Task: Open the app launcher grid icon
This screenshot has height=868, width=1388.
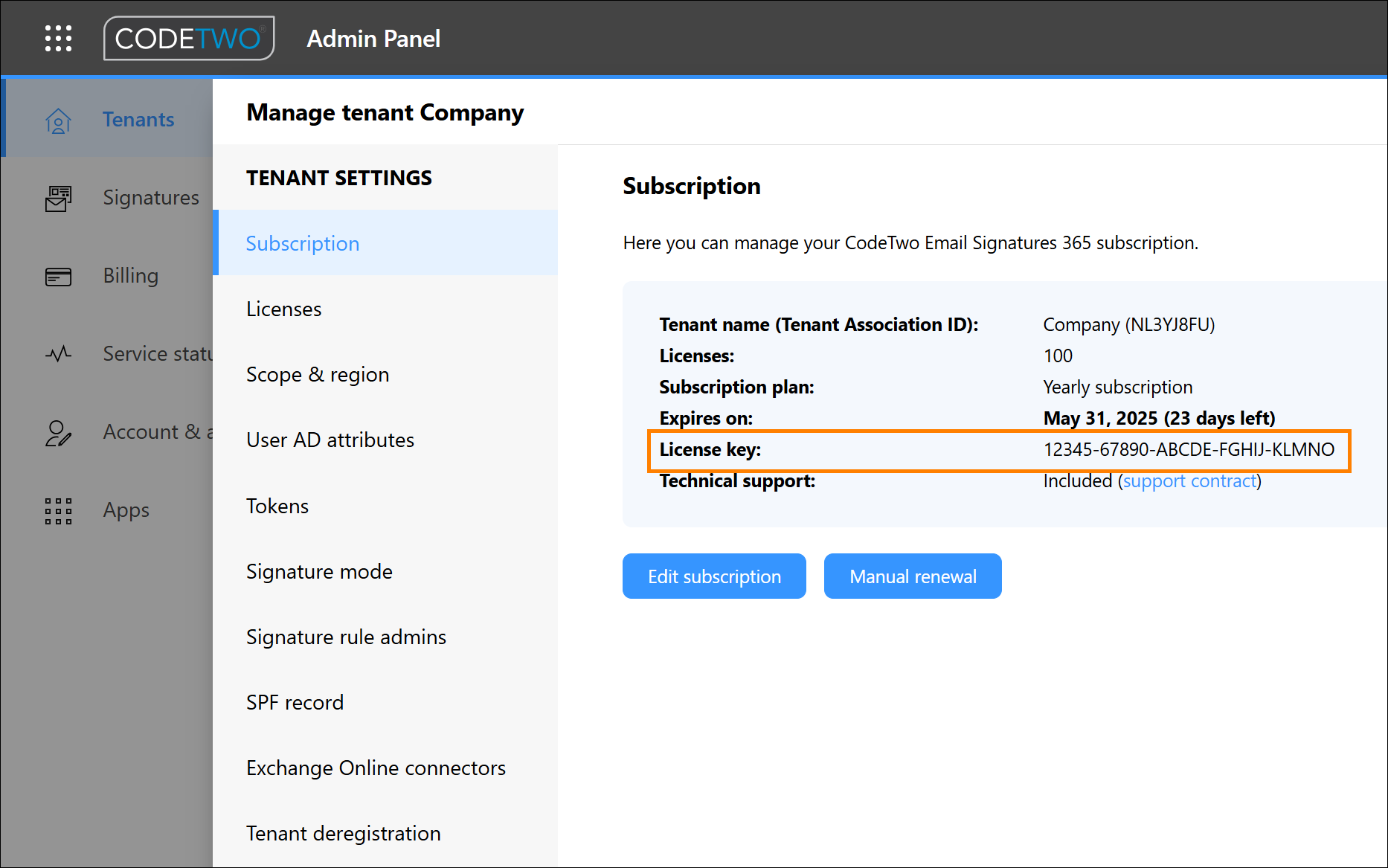Action: 58,39
